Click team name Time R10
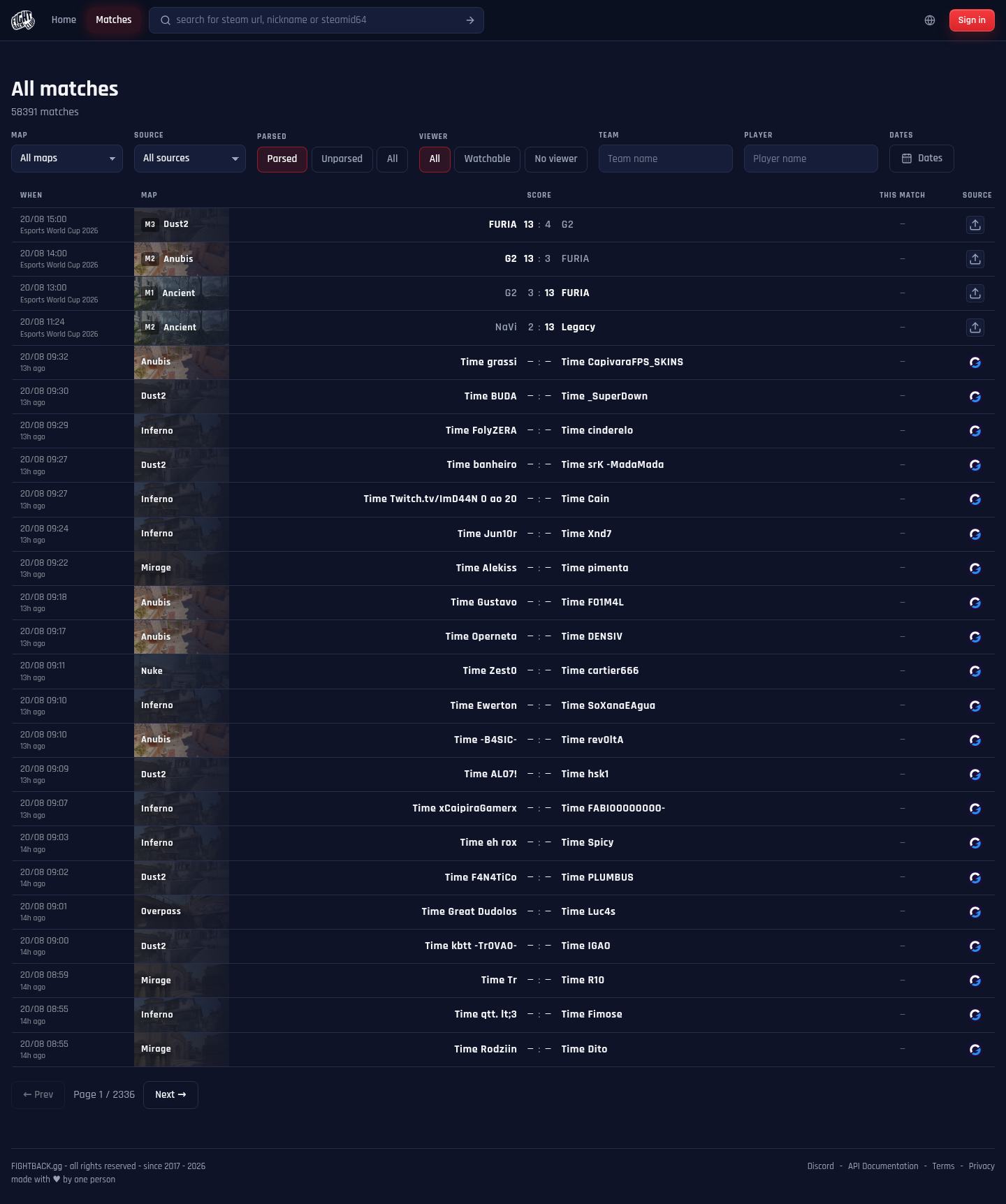The image size is (1006, 1204). (583, 980)
